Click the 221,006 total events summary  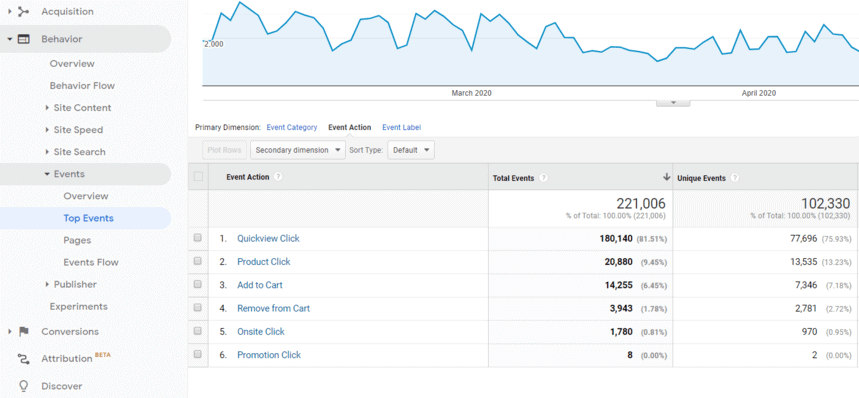tap(641, 204)
